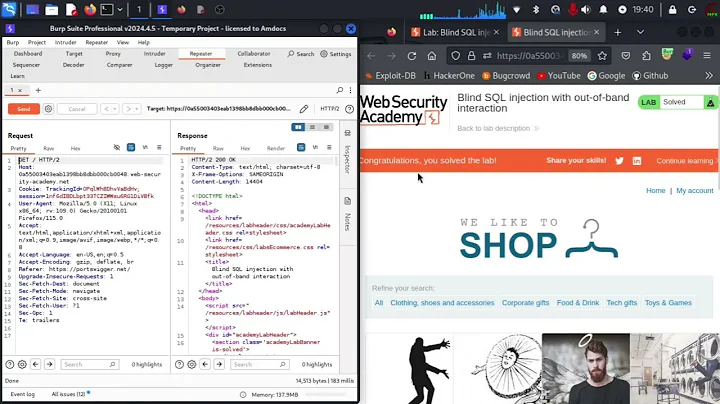The height and width of the screenshot is (404, 720).
Task: Click Search in Burp toolbar
Action: click(x=301, y=54)
